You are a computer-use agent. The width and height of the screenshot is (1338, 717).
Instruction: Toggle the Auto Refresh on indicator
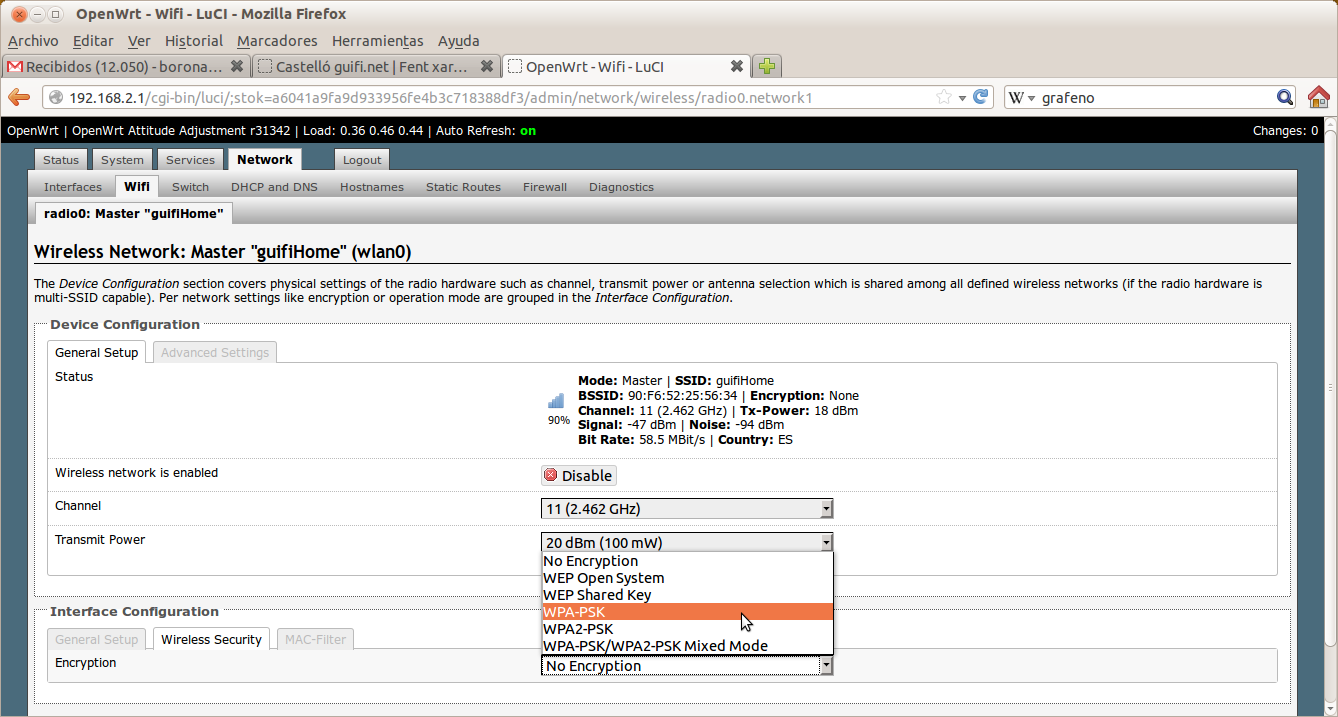(x=527, y=131)
